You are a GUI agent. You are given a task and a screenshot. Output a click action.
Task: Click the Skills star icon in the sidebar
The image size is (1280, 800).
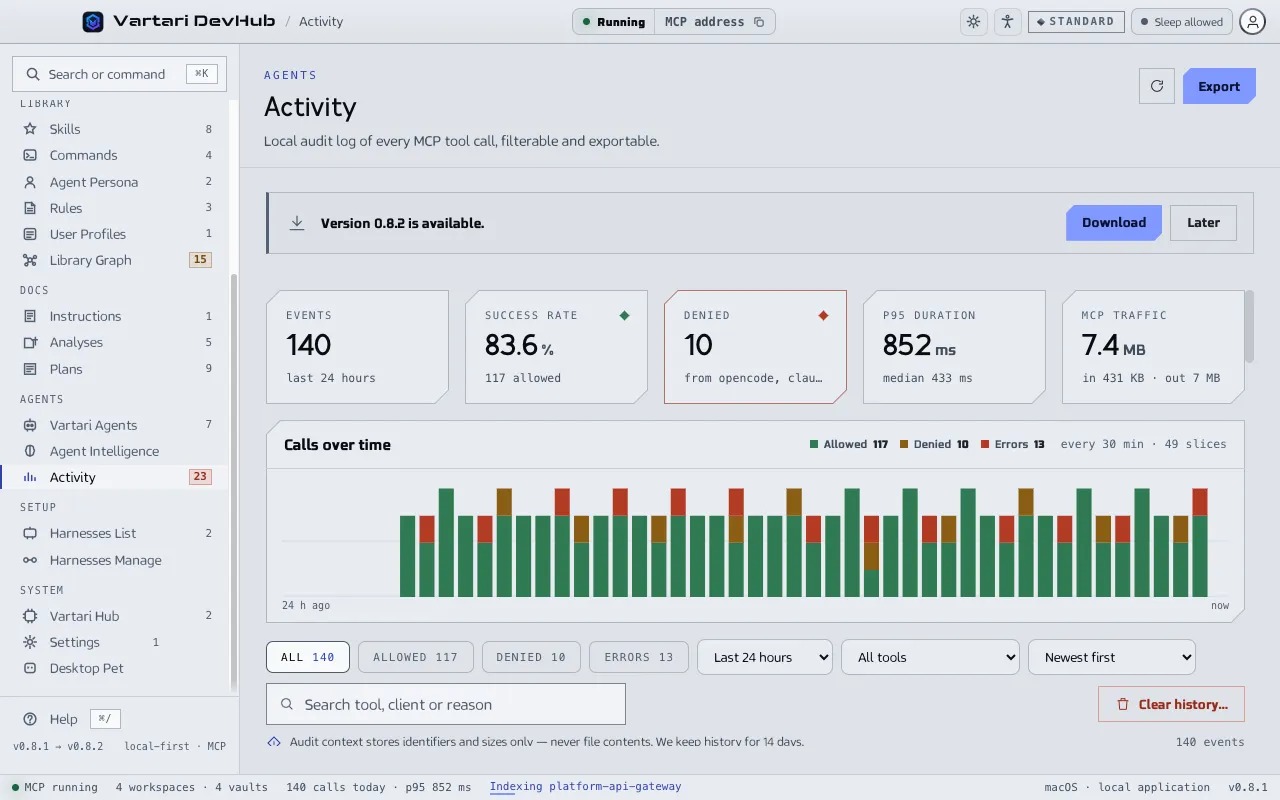point(30,129)
